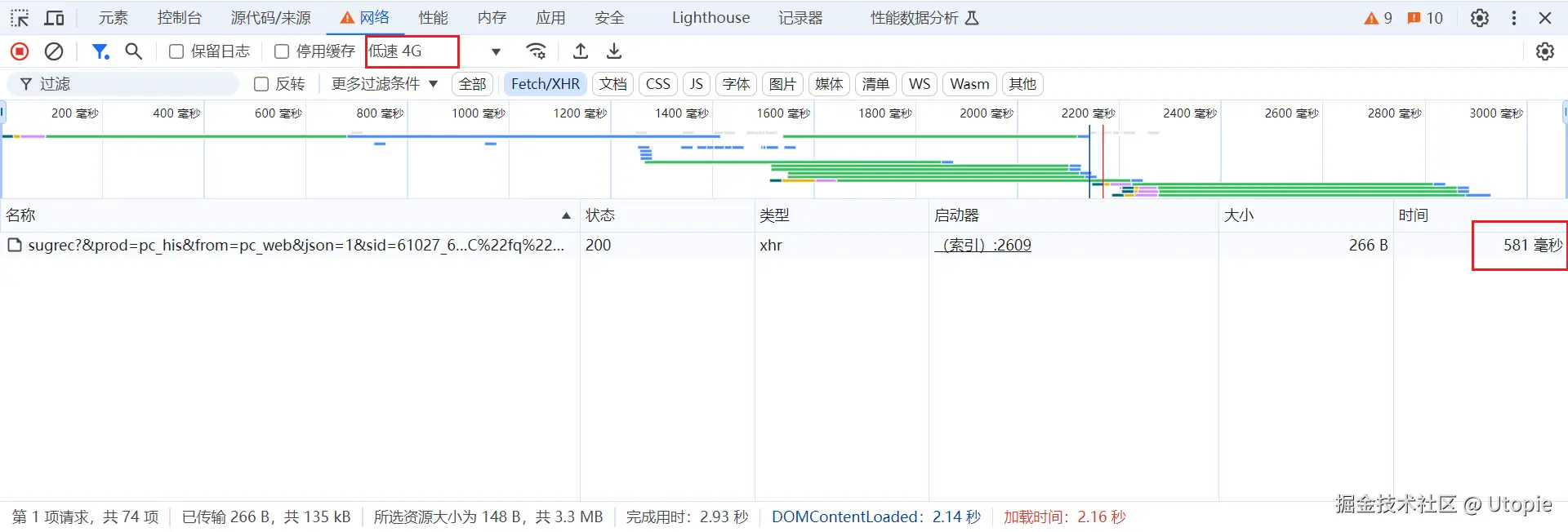Select the 网络 tab
The height and width of the screenshot is (532, 1568).
[x=365, y=18]
